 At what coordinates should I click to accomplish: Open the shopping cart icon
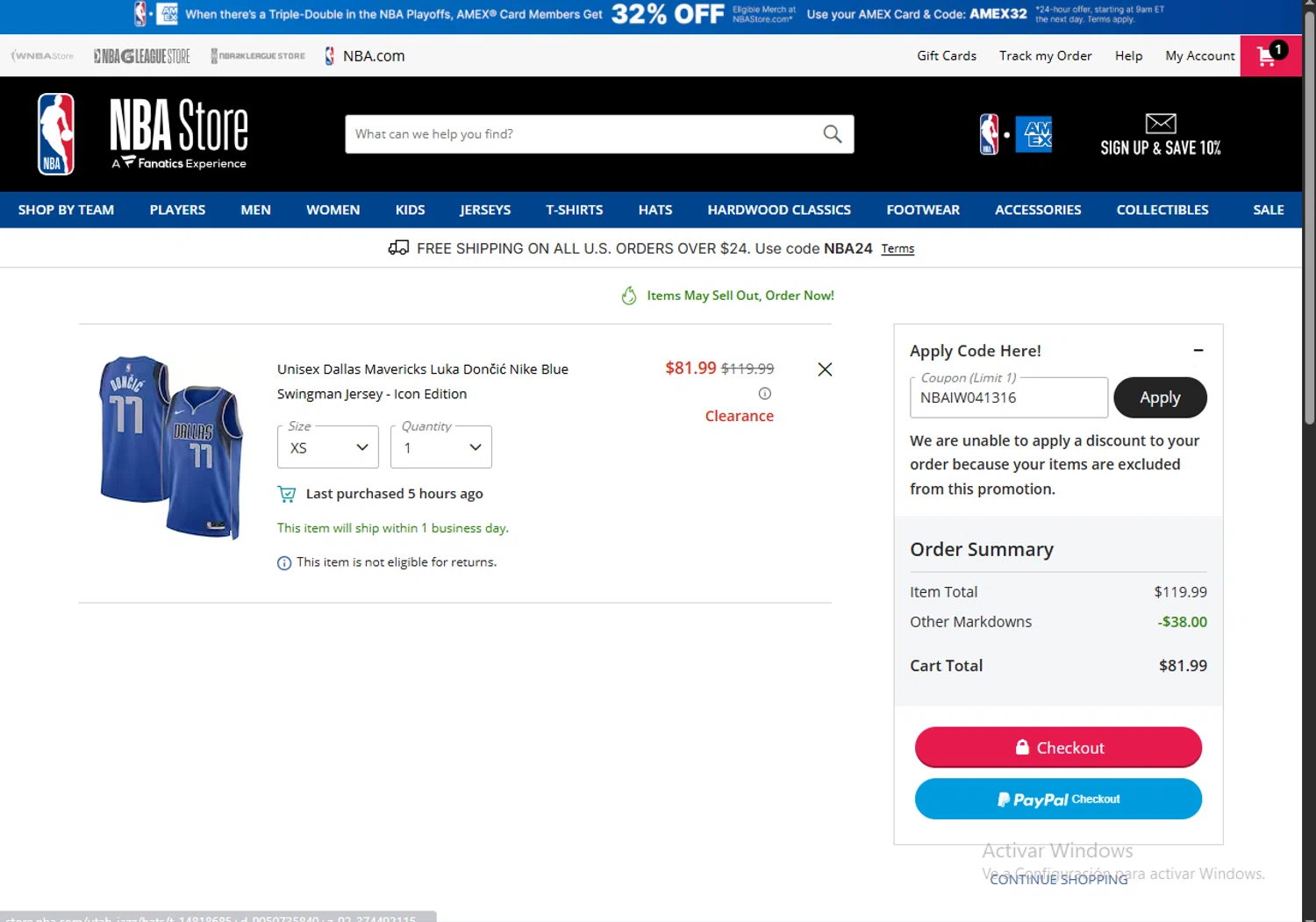(1270, 55)
